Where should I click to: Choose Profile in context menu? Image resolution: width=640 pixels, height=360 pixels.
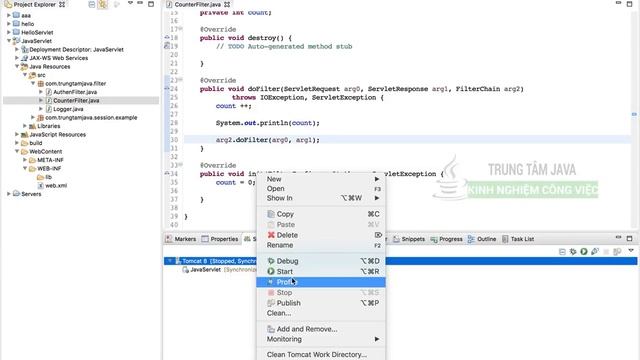point(321,282)
